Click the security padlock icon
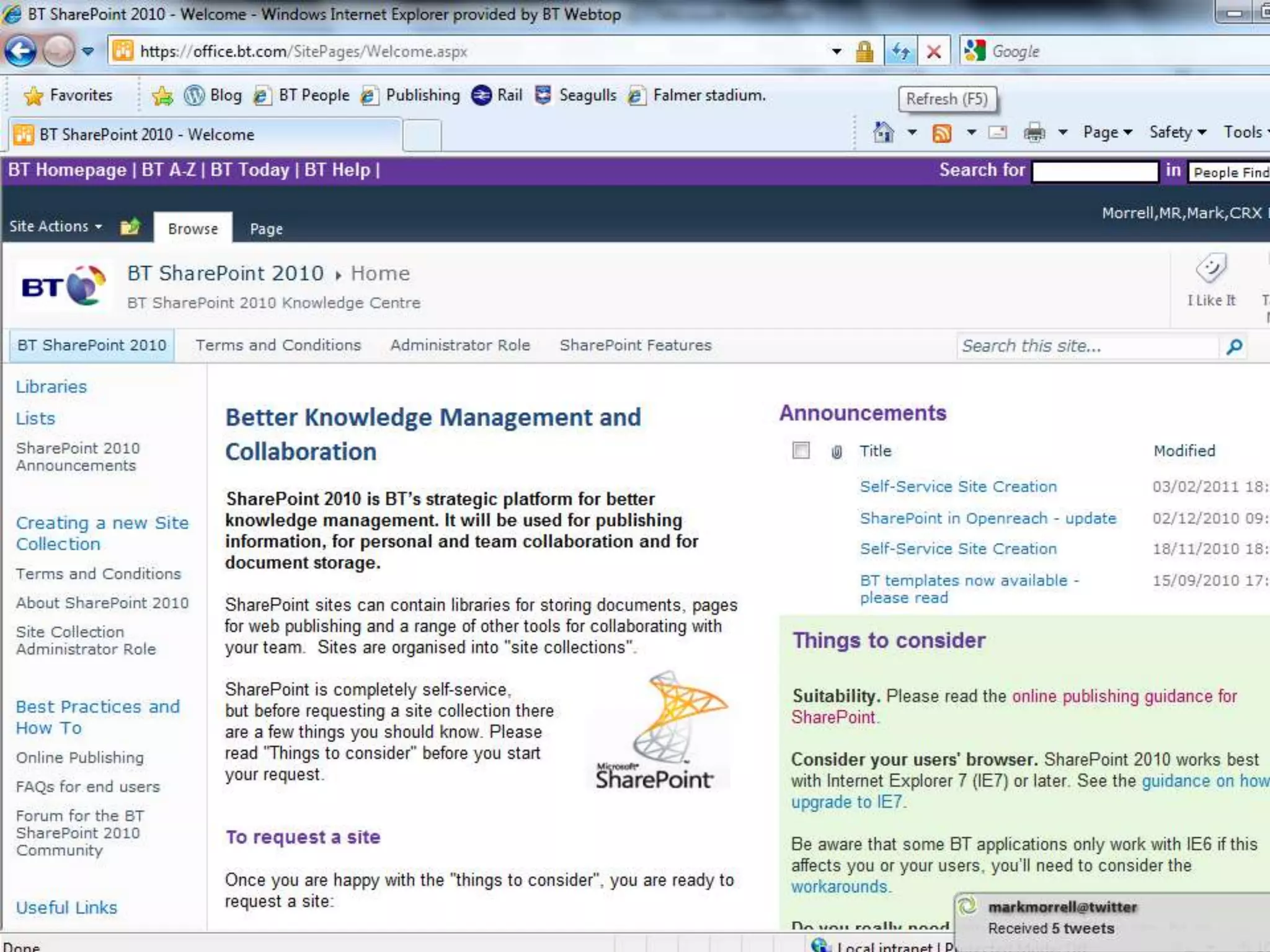Viewport: 1270px width, 952px height. tap(864, 51)
